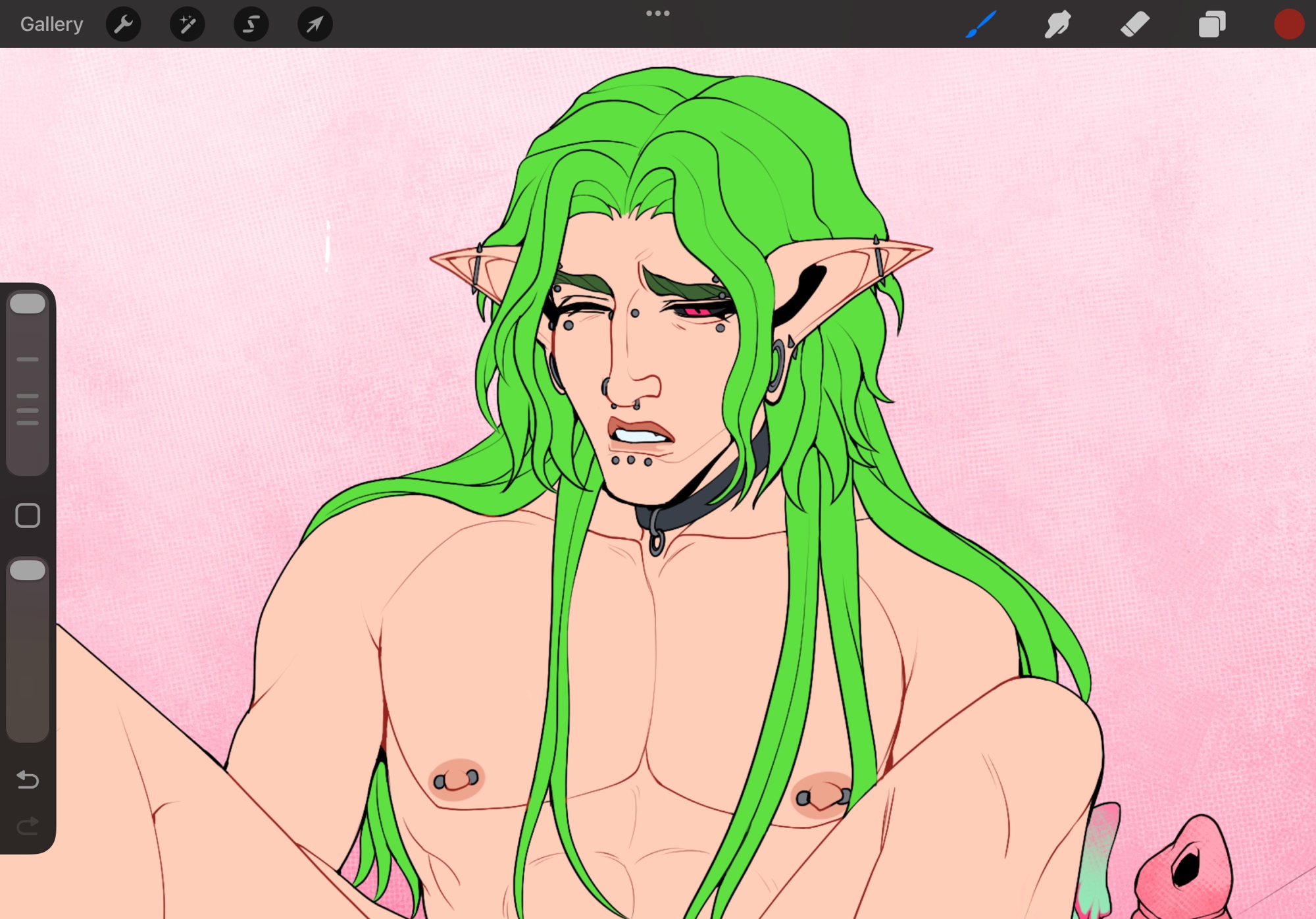
Task: Open the three-dot multitasking menu
Action: coord(657,13)
